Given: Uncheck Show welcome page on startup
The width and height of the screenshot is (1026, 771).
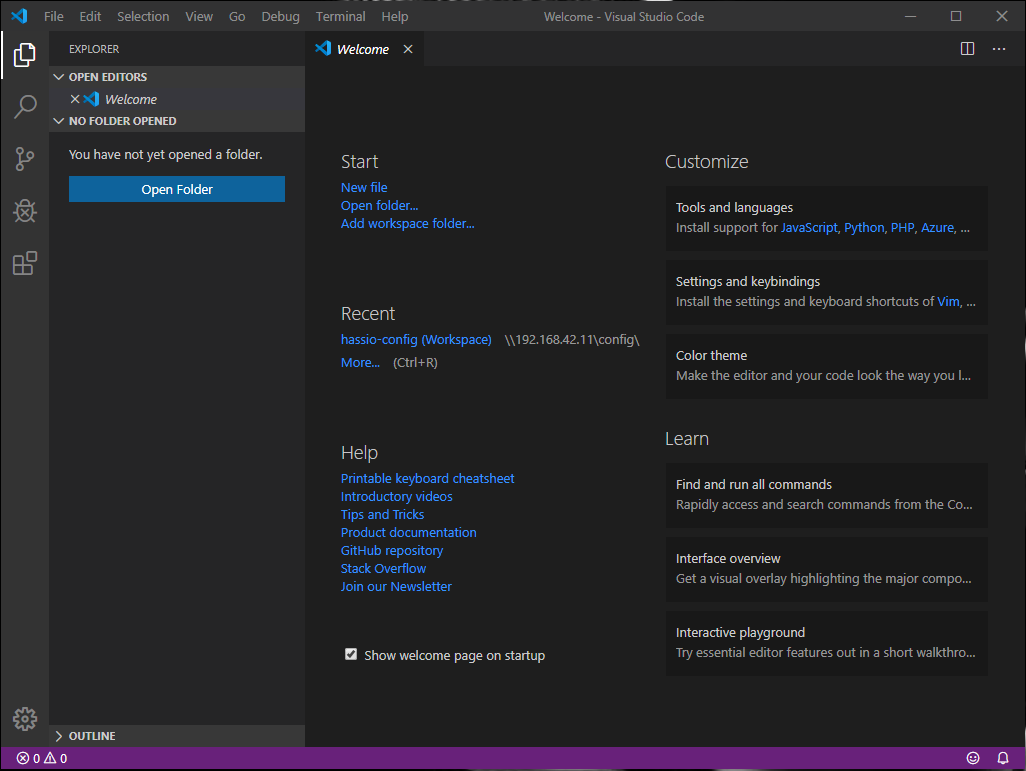Looking at the screenshot, I should [x=351, y=653].
